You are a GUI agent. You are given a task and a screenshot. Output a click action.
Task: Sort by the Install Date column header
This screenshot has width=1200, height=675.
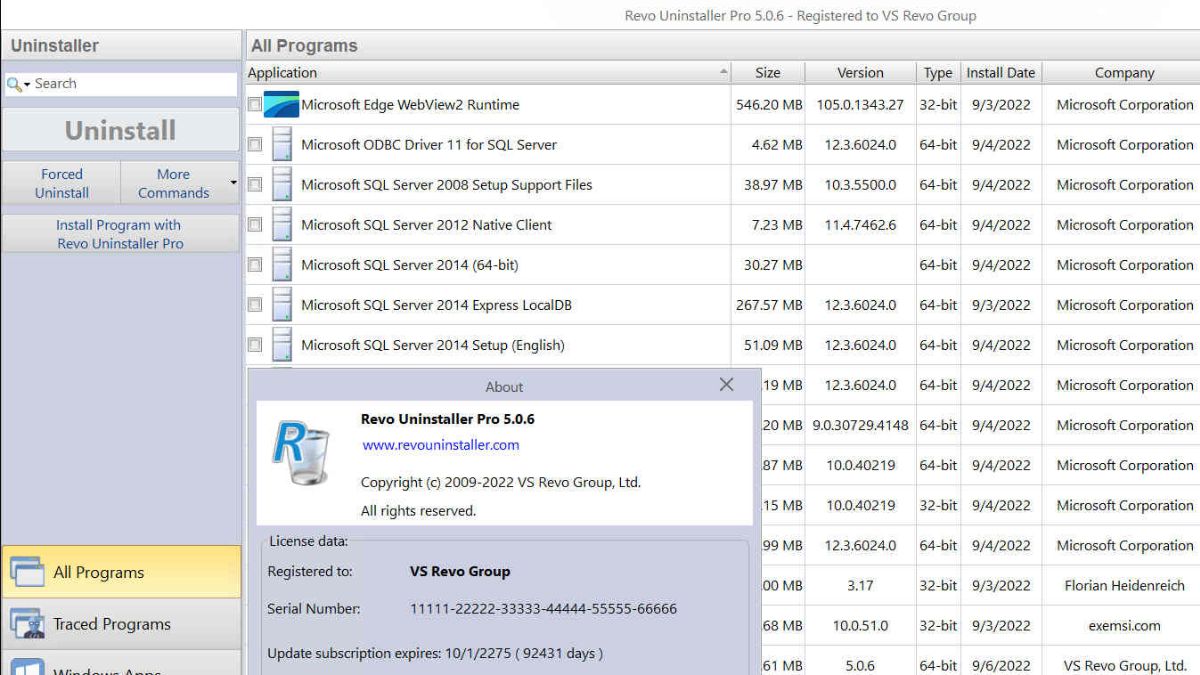pyautogui.click(x=1000, y=72)
